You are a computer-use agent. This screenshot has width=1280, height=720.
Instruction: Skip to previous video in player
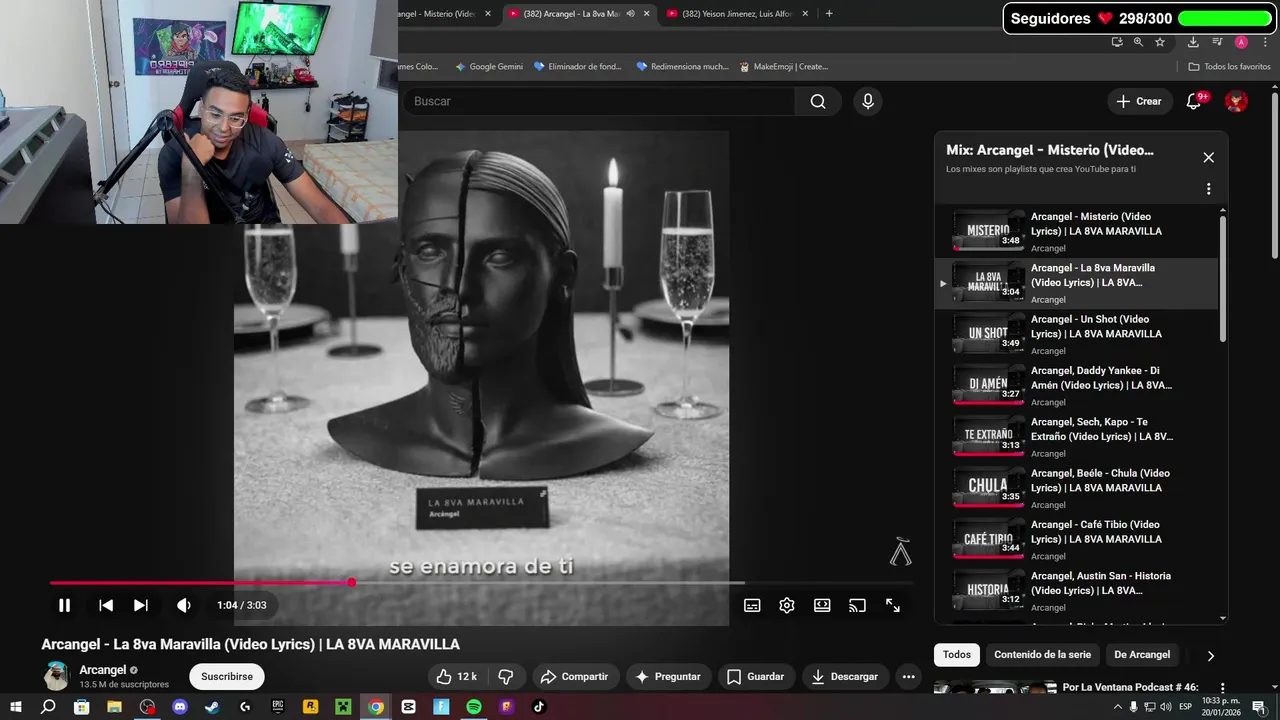(x=106, y=605)
